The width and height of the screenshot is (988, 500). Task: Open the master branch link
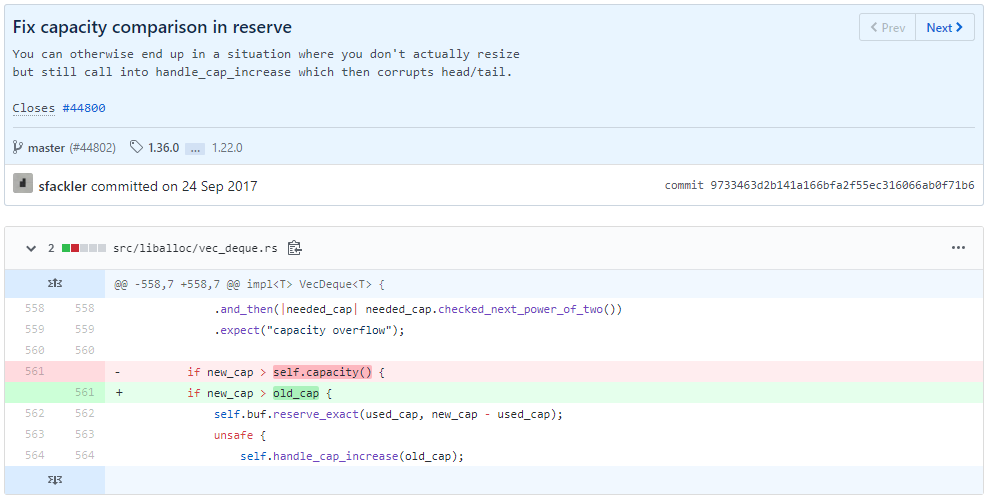pyautogui.click(x=46, y=148)
